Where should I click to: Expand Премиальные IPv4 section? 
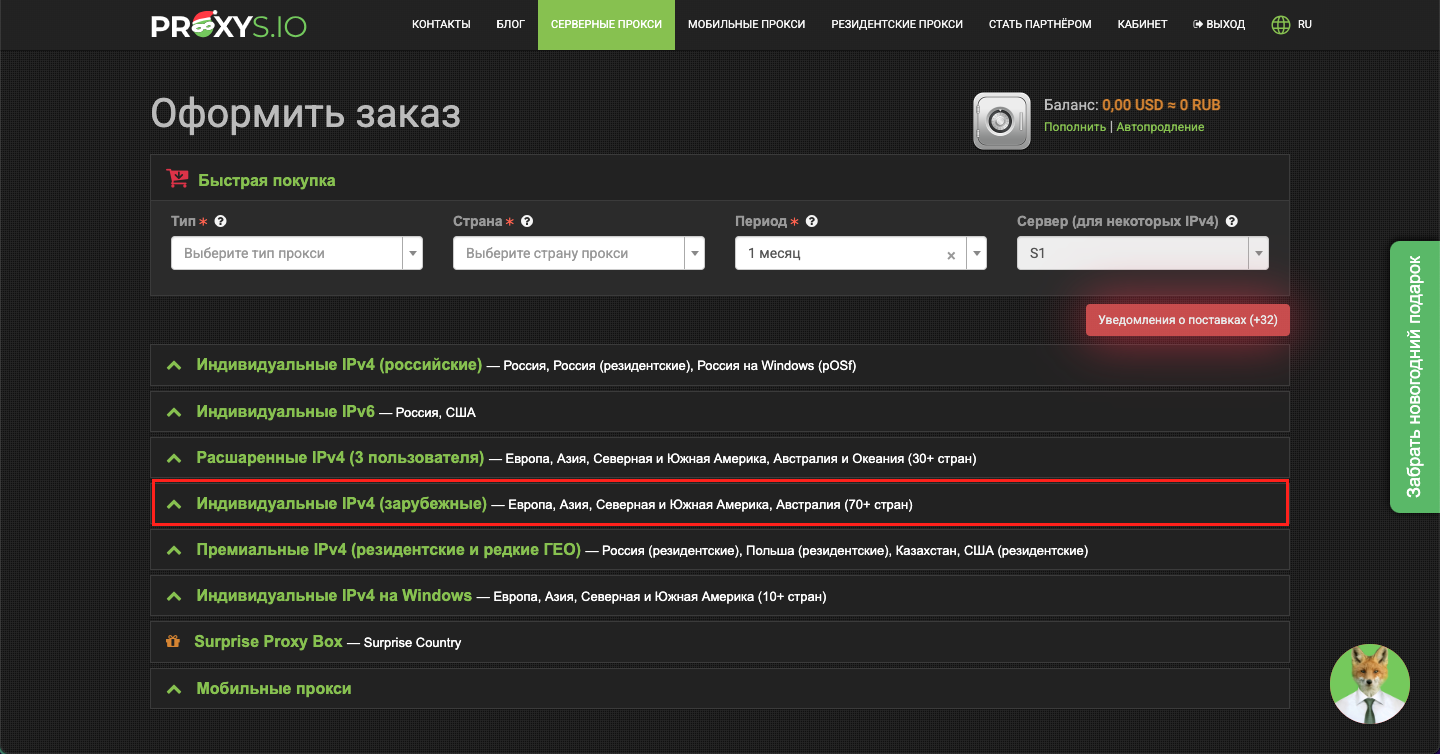[720, 550]
